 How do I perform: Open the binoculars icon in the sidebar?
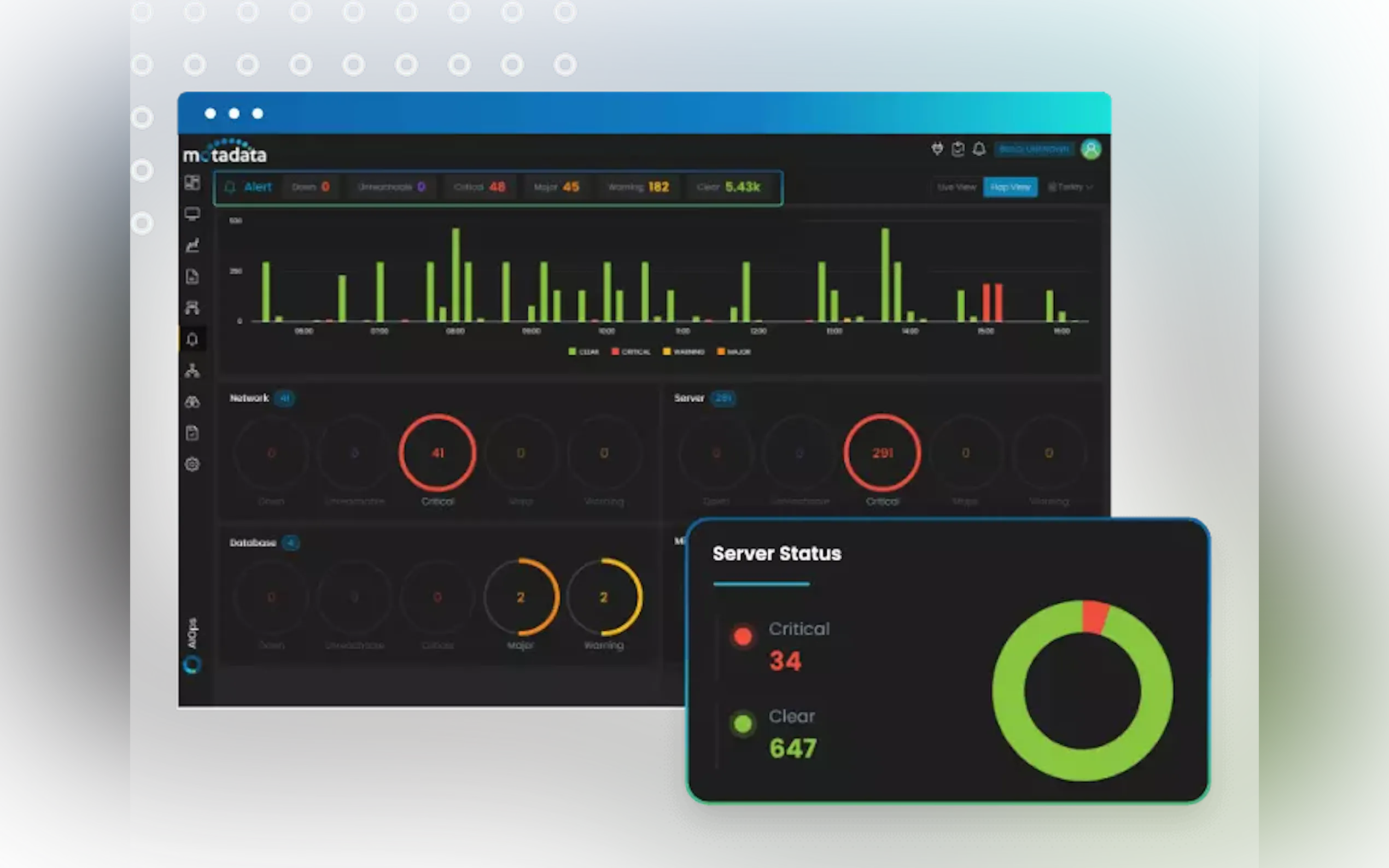pyautogui.click(x=192, y=402)
